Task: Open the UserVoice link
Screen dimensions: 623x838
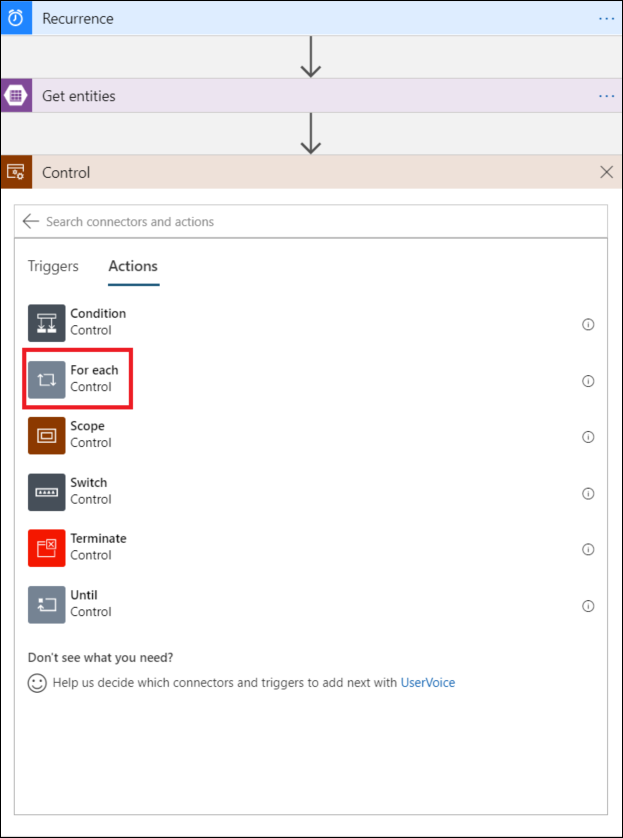Action: 427,682
